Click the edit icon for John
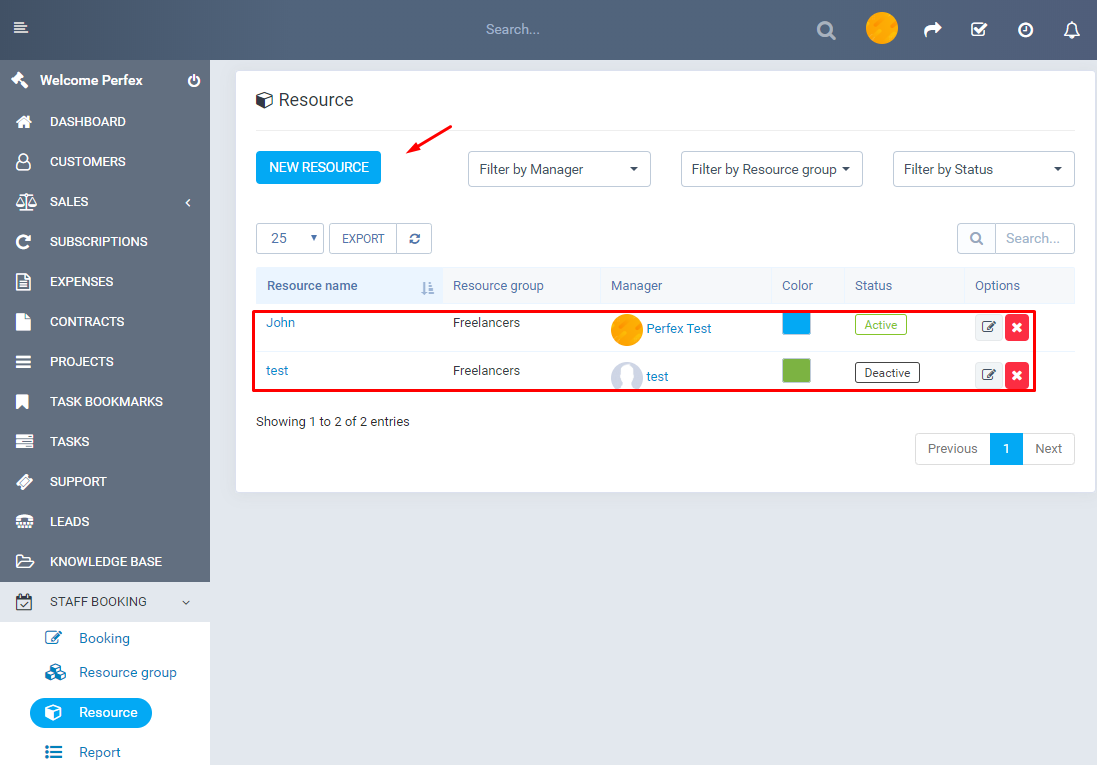1097x765 pixels. click(989, 327)
